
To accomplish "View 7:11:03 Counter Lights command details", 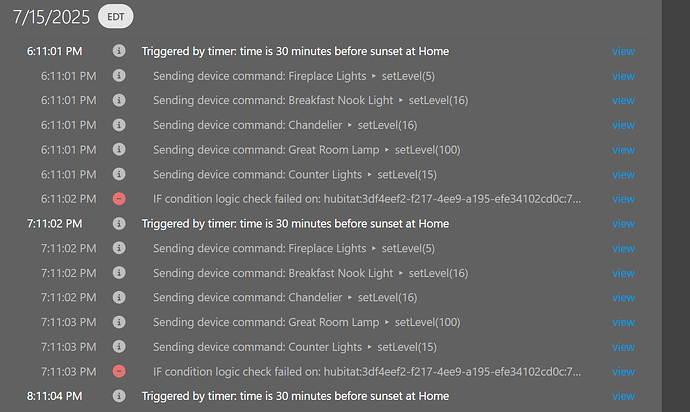I will 623,347.
